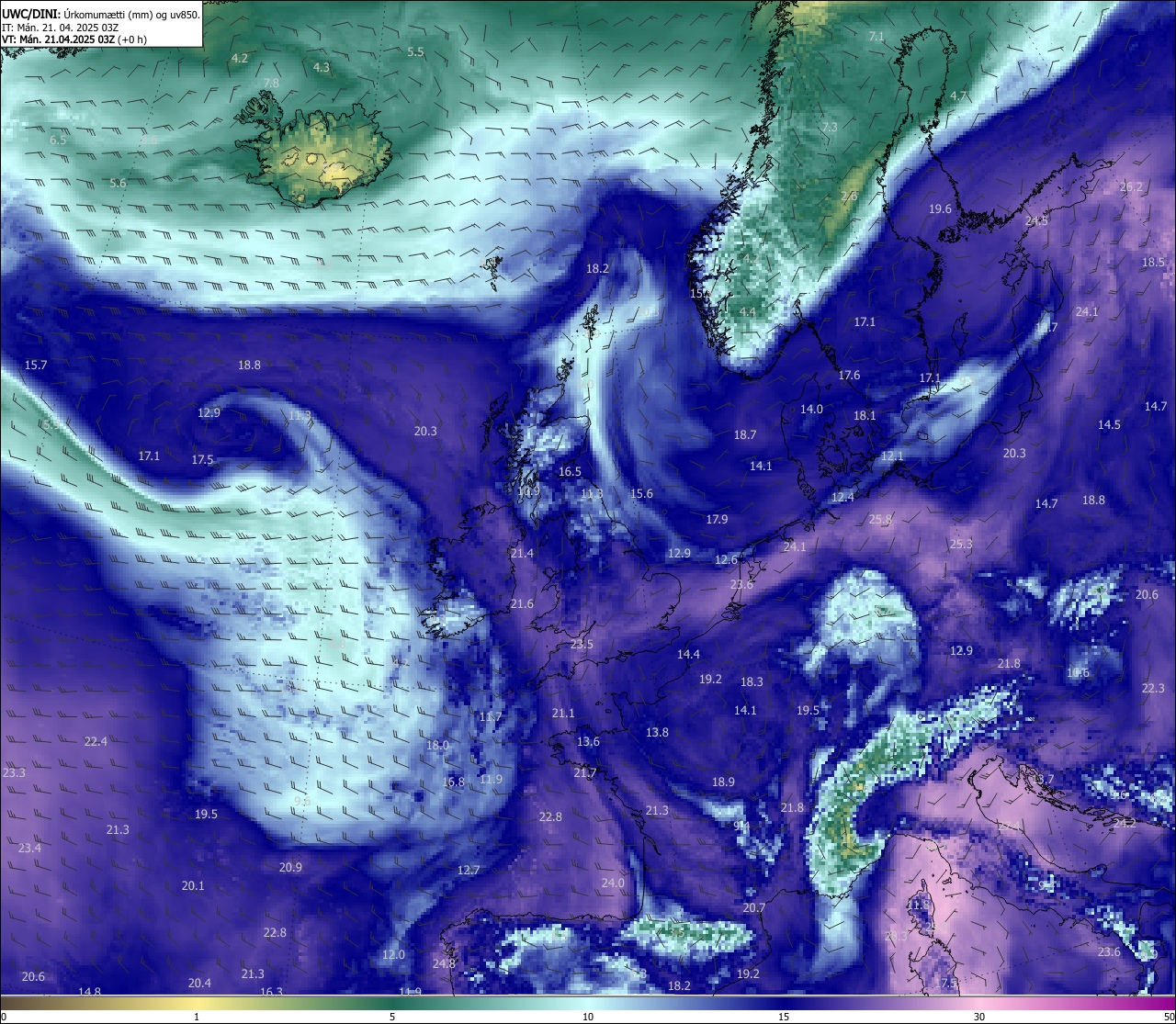Click the 14.5 value on the right side
Screen dimensions: 1176x1024
[1109, 425]
